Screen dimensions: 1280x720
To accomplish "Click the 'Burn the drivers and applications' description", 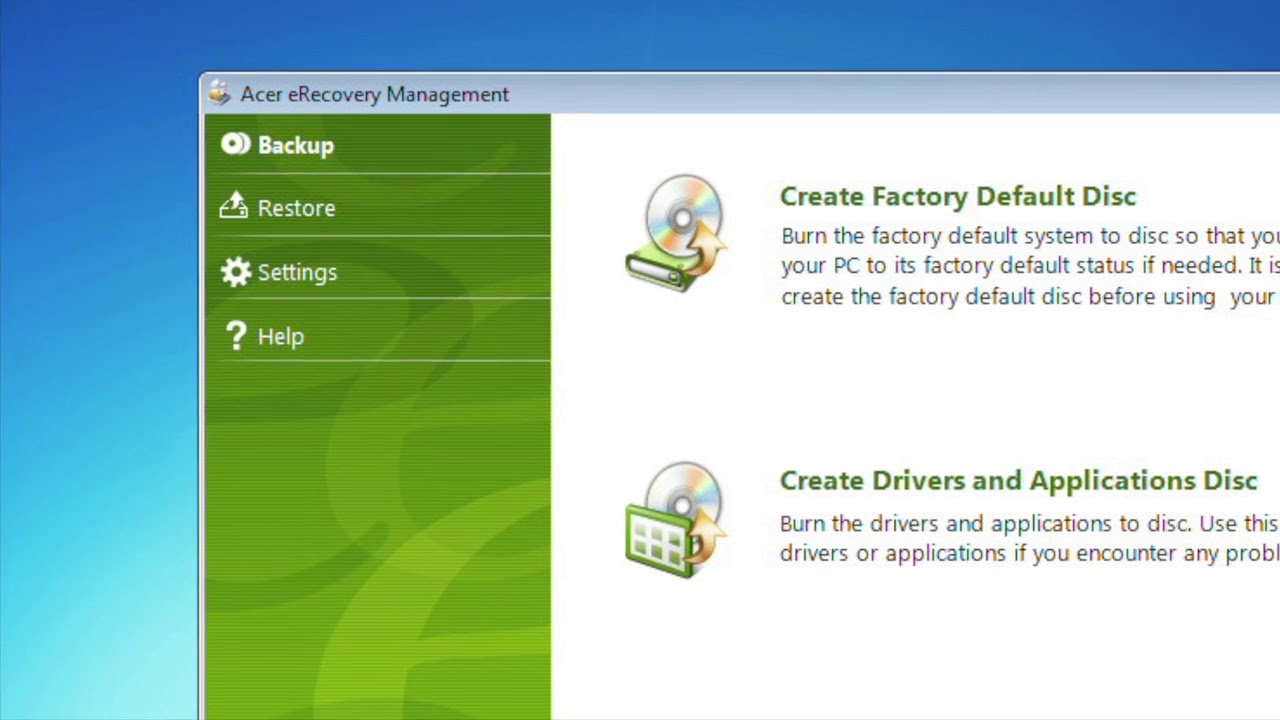I will (x=1030, y=538).
